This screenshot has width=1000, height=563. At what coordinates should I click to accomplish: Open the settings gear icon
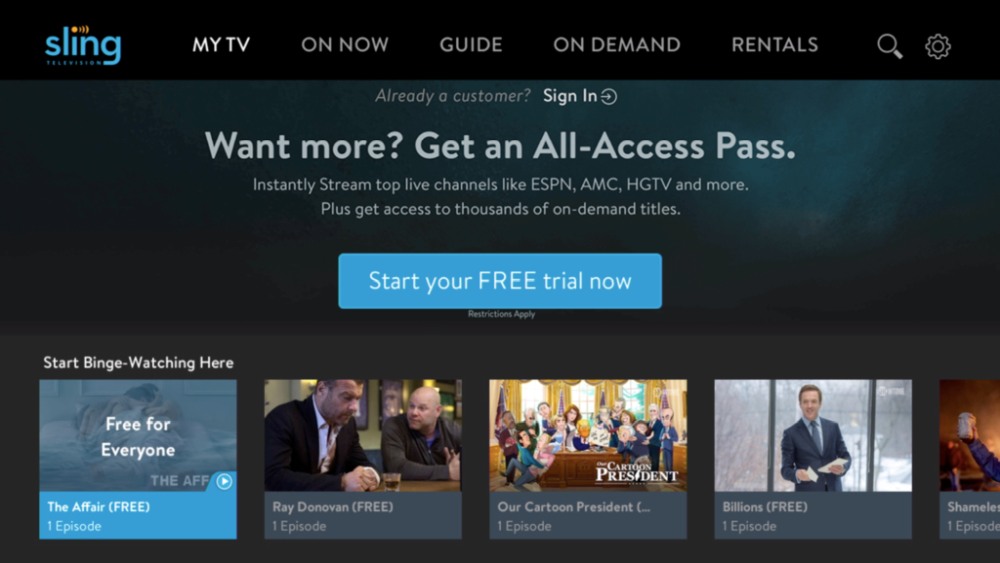(938, 46)
